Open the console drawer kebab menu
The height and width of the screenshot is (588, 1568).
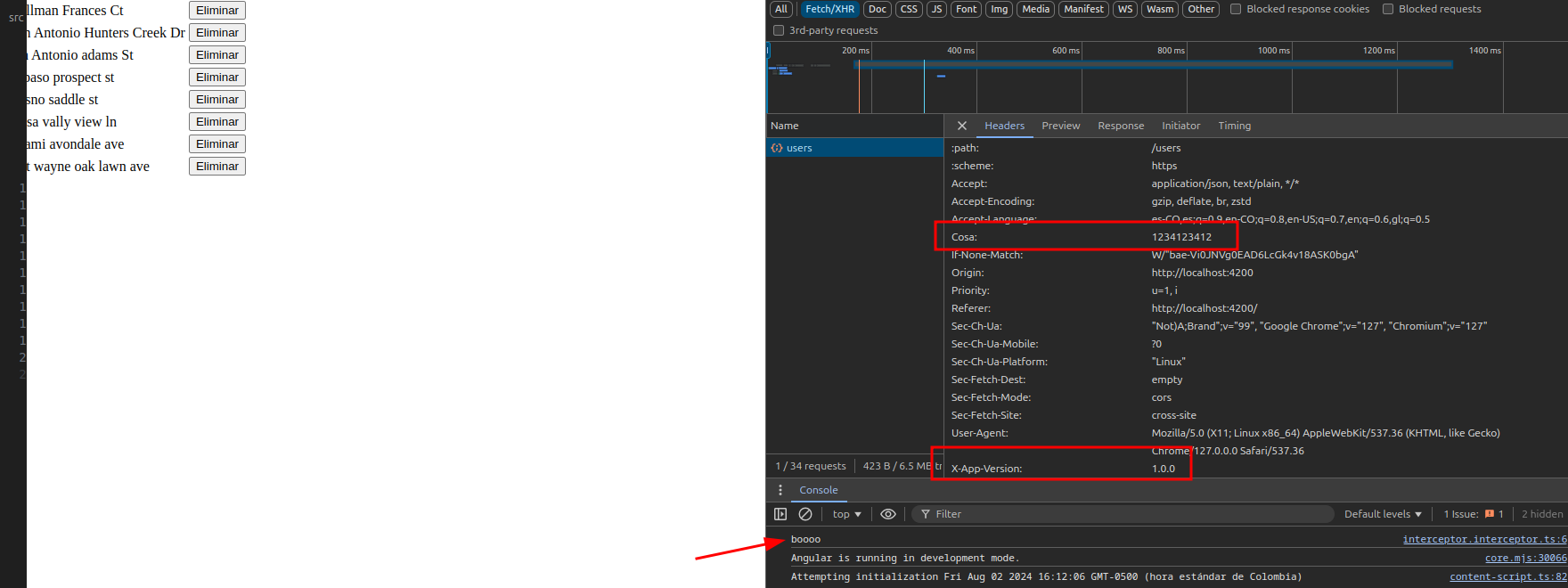(x=780, y=490)
